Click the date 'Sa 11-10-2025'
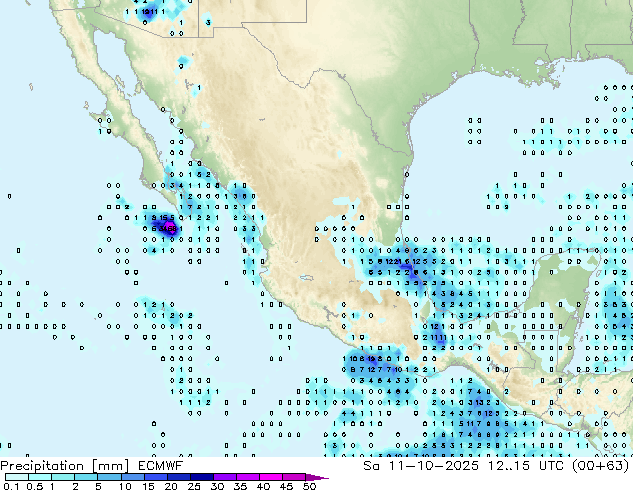 421,466
